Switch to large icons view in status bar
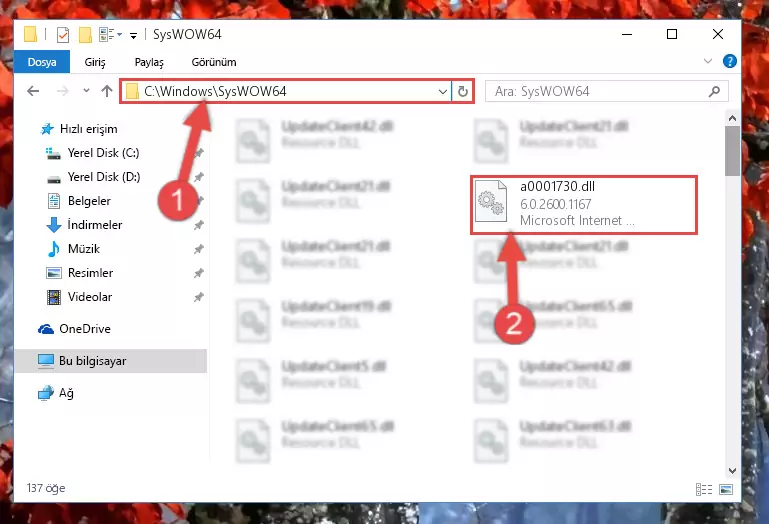The width and height of the screenshot is (769, 524). (726, 489)
